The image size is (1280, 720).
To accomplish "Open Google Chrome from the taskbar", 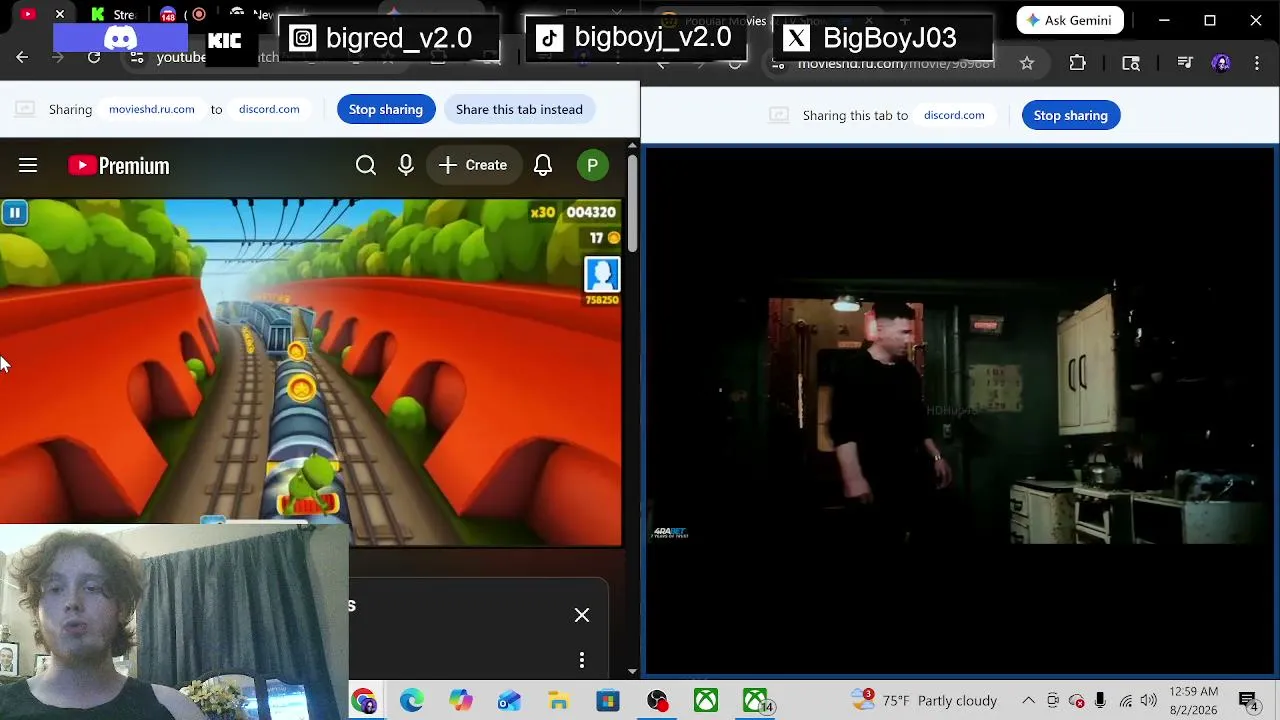I will click(363, 701).
